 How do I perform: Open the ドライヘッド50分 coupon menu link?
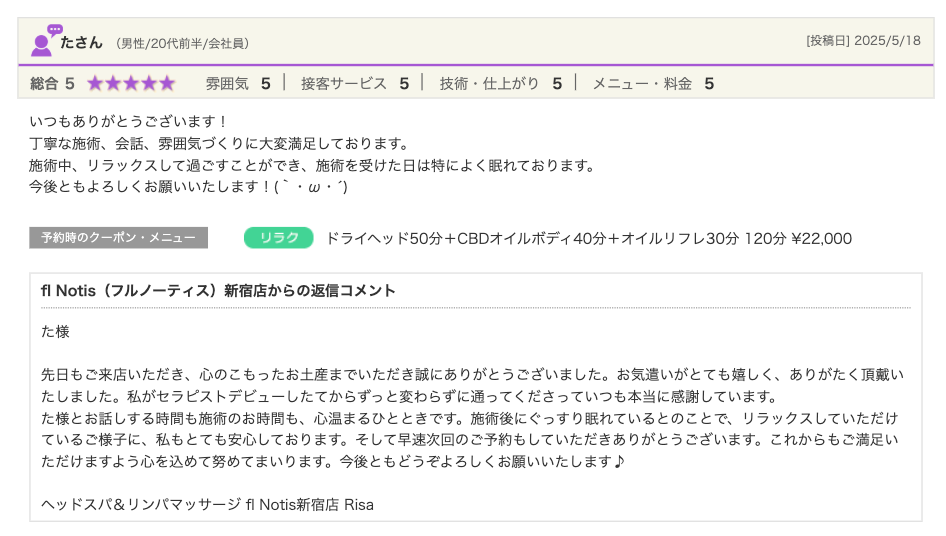tap(589, 238)
